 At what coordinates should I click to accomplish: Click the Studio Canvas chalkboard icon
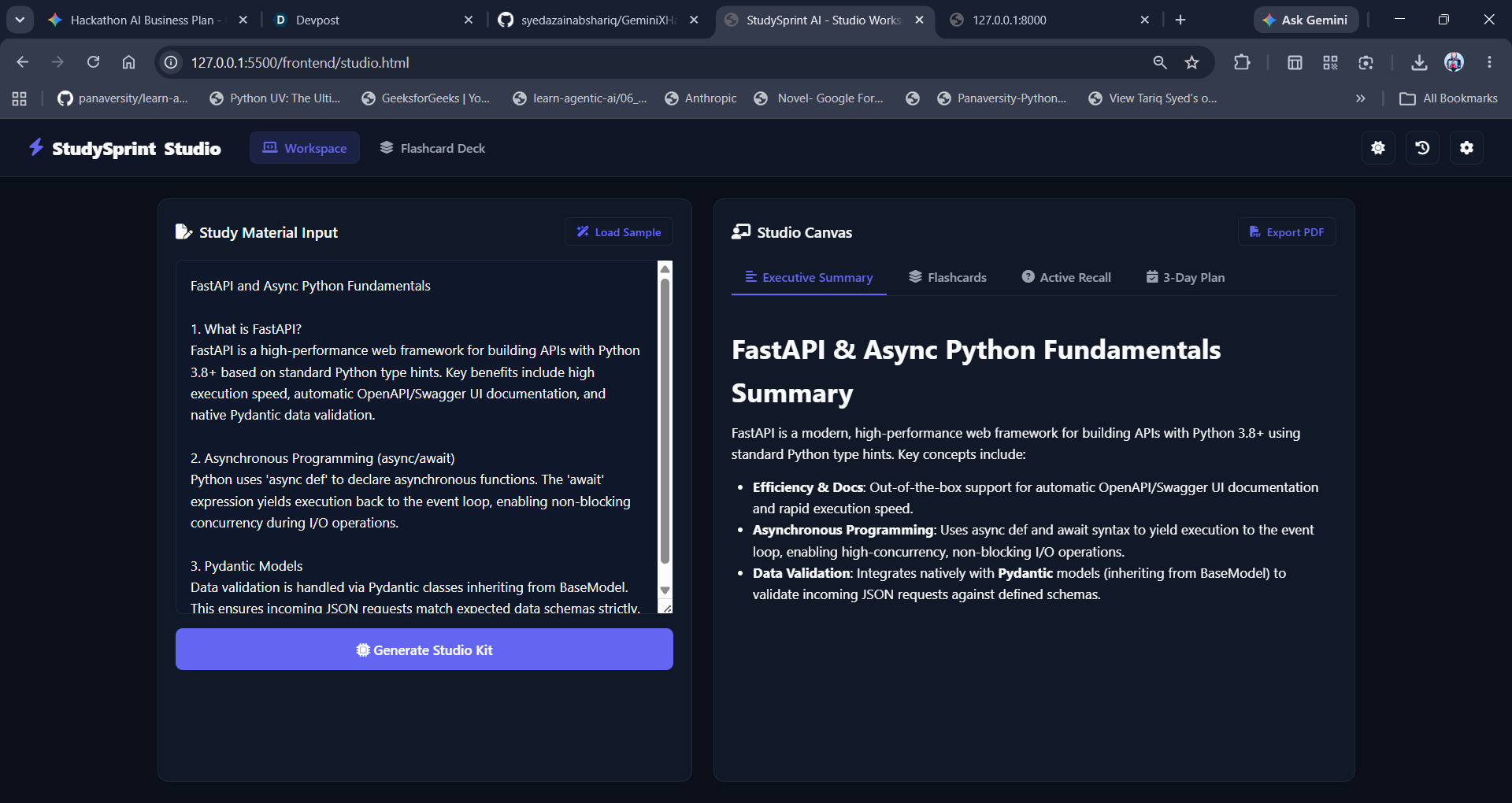(x=741, y=231)
